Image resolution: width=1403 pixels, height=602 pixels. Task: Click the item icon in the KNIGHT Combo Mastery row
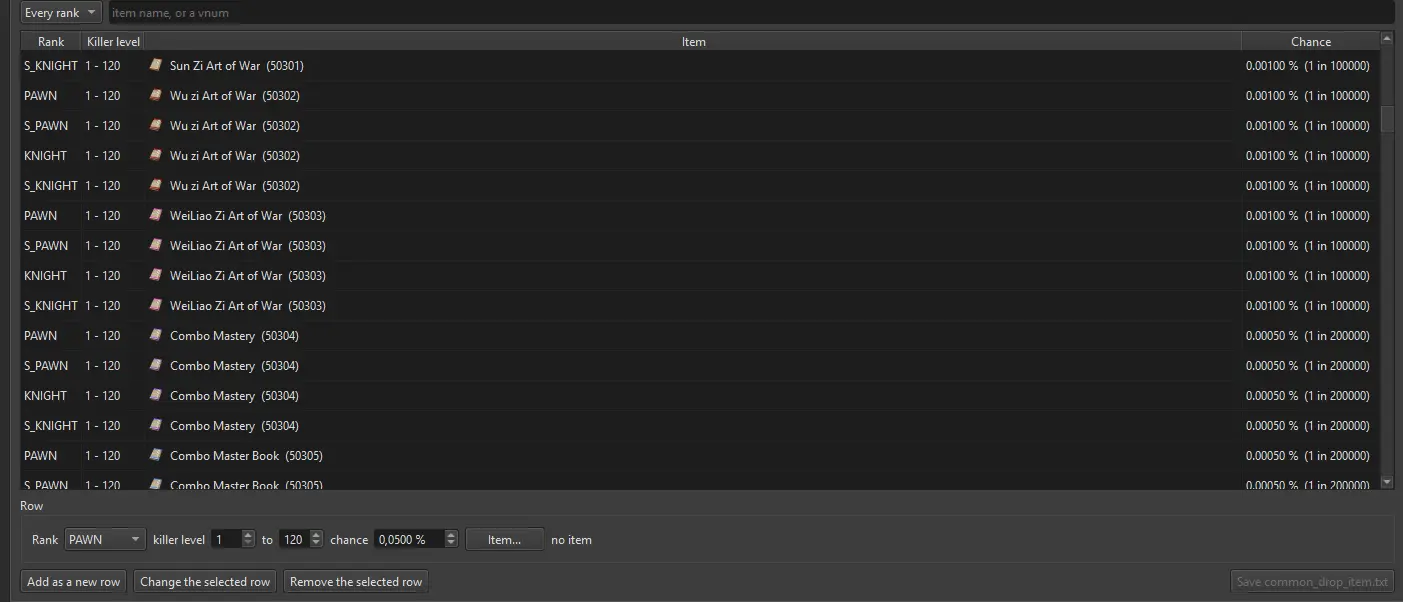155,395
